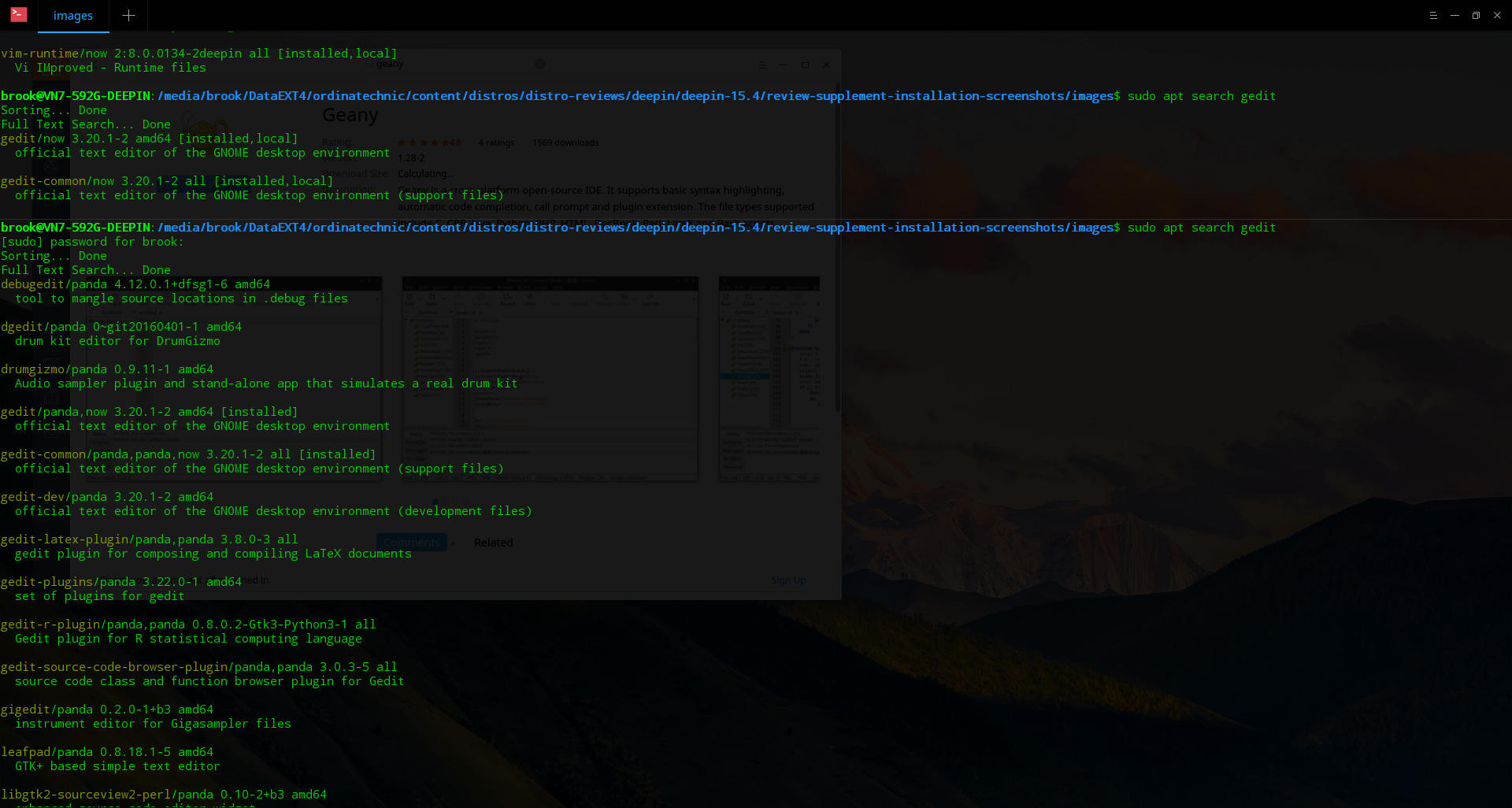Click '(development files)' description line
The image size is (1512, 808).
click(273, 511)
